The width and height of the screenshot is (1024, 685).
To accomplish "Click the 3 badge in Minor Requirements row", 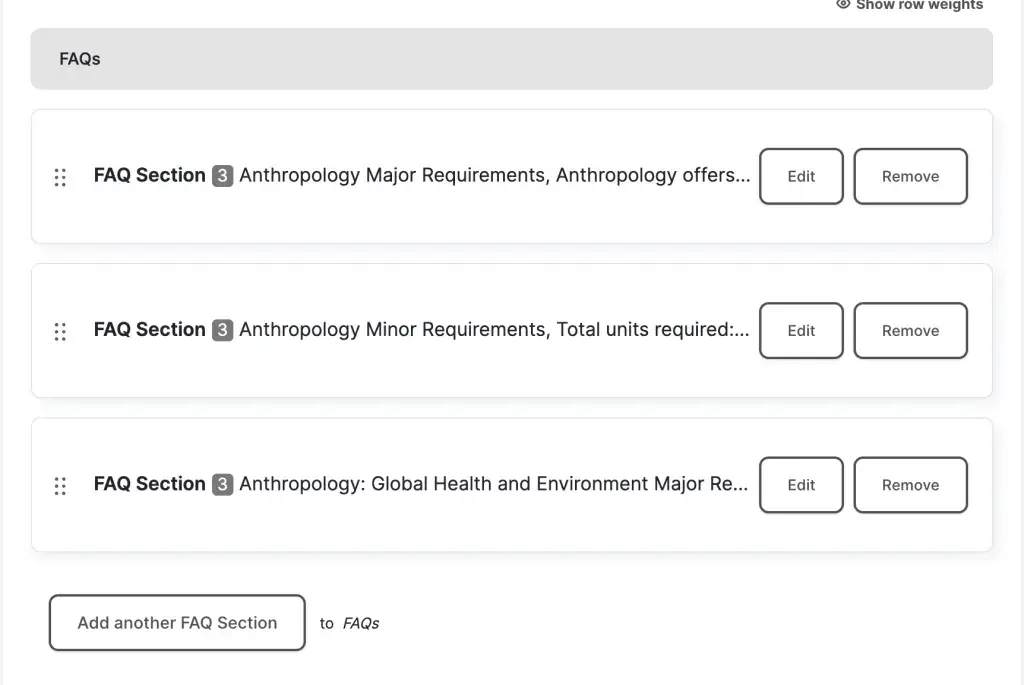I will pos(222,330).
